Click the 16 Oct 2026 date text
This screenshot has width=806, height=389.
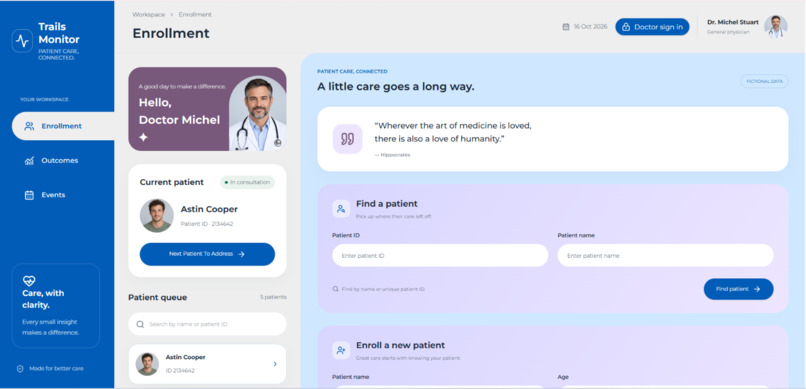(590, 27)
